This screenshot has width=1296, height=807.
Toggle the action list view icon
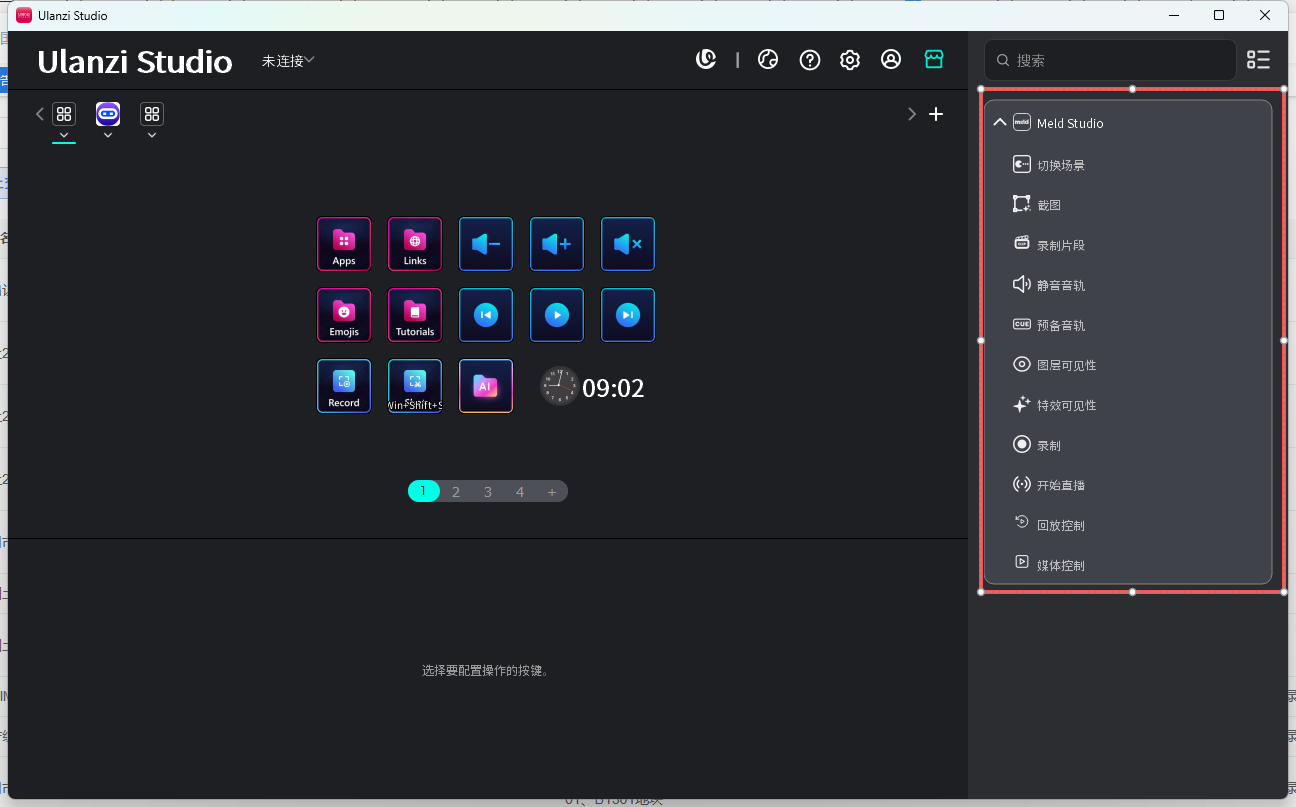coord(1258,60)
